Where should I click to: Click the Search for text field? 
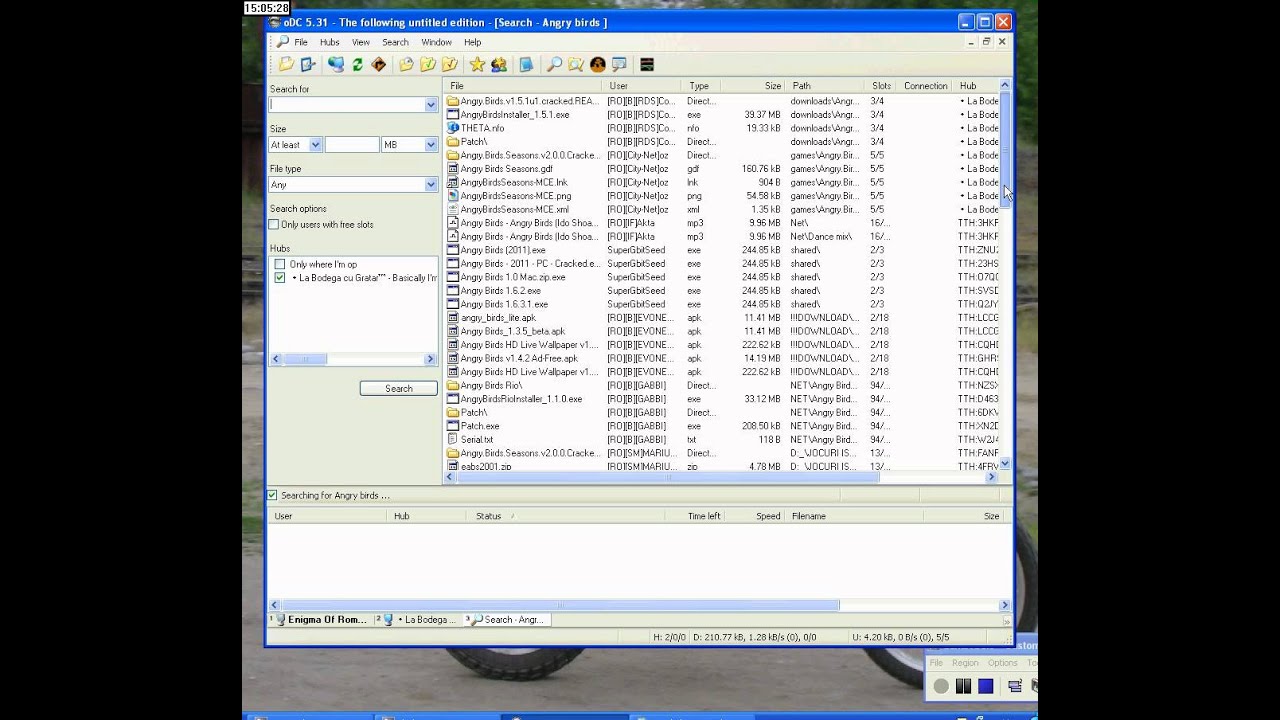click(x=346, y=105)
